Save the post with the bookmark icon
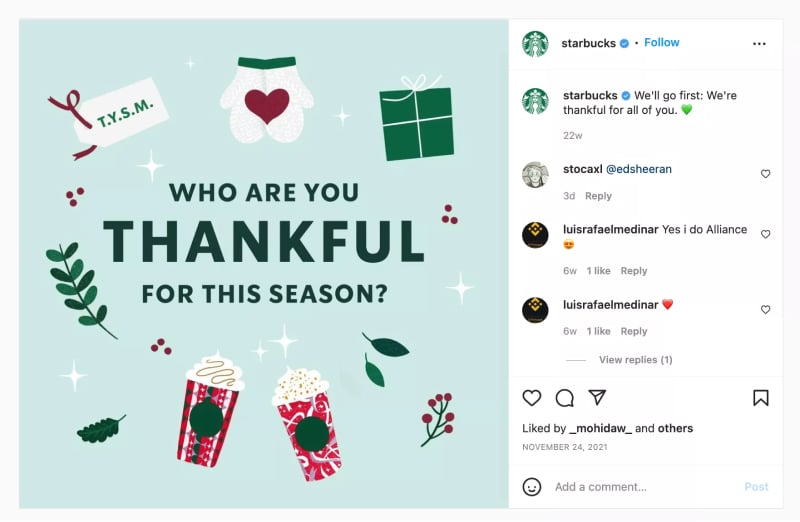The height and width of the screenshot is (522, 800). coord(761,398)
